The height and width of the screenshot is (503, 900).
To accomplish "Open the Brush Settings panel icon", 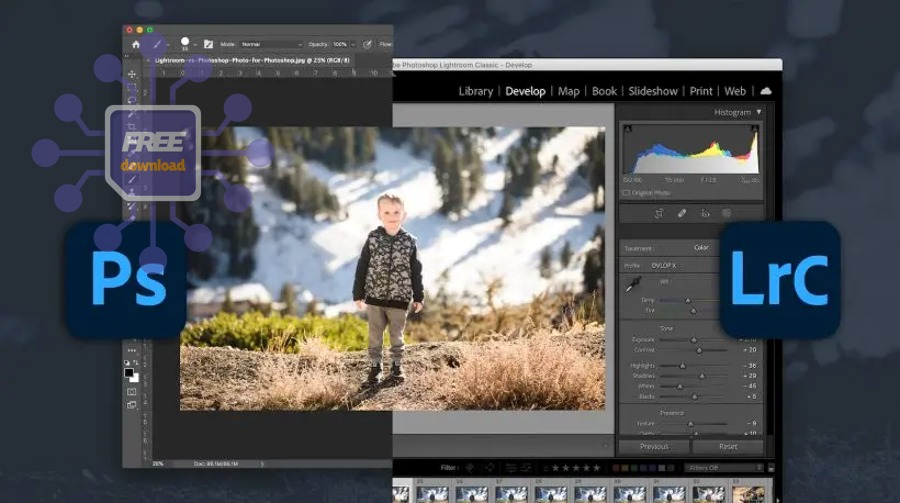I will (x=208, y=44).
